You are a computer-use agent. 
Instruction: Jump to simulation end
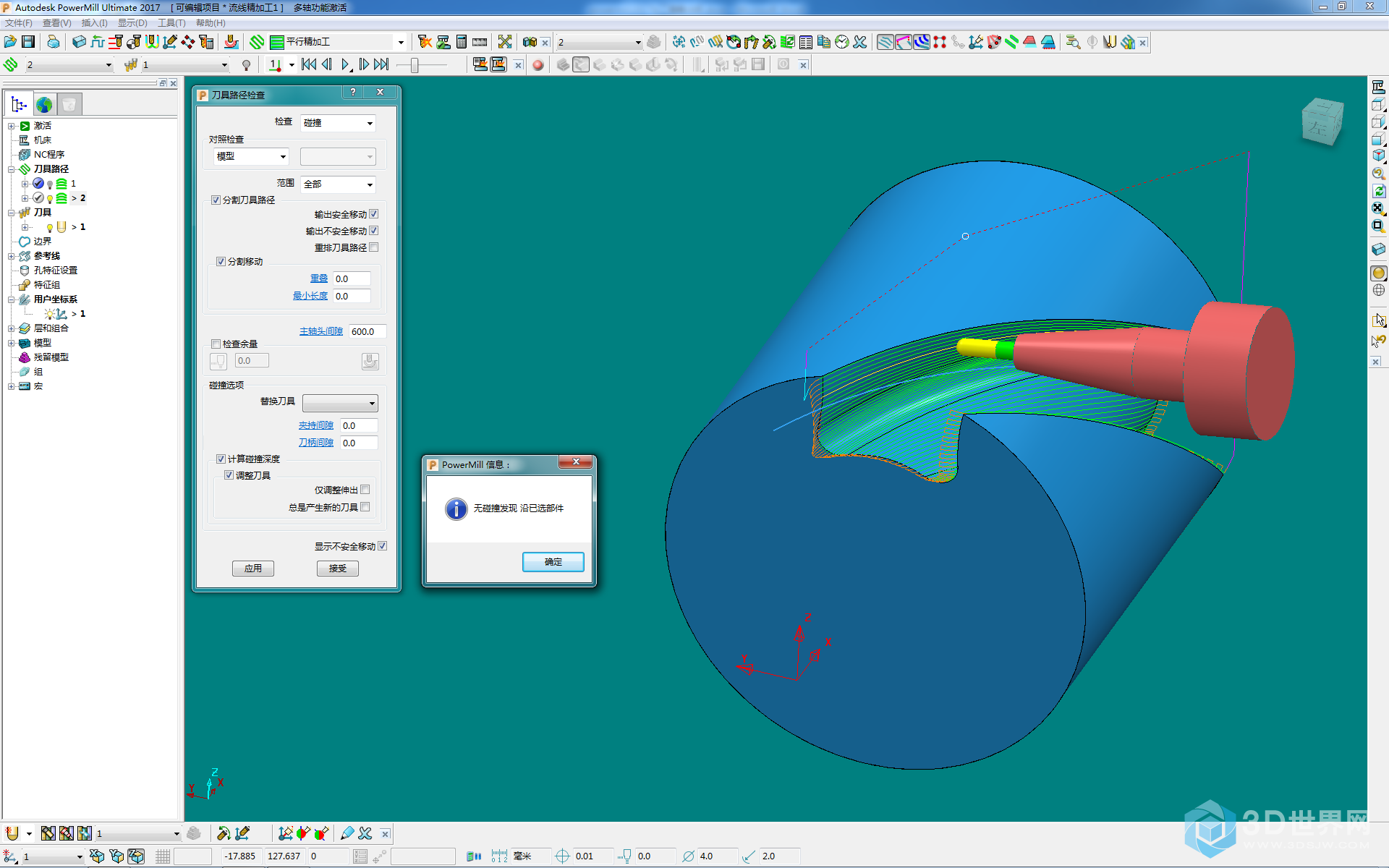coord(381,65)
